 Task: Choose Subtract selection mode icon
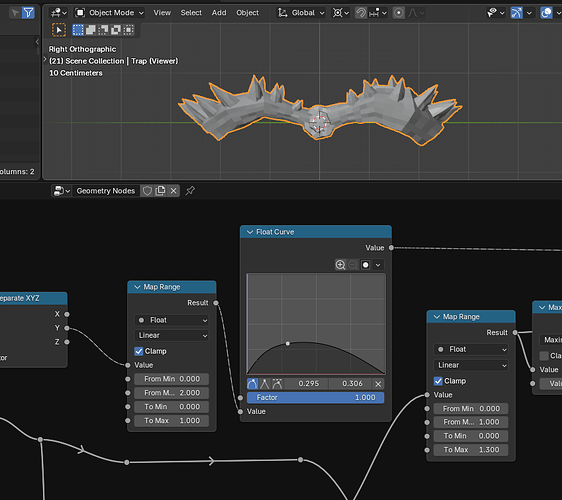point(103,30)
